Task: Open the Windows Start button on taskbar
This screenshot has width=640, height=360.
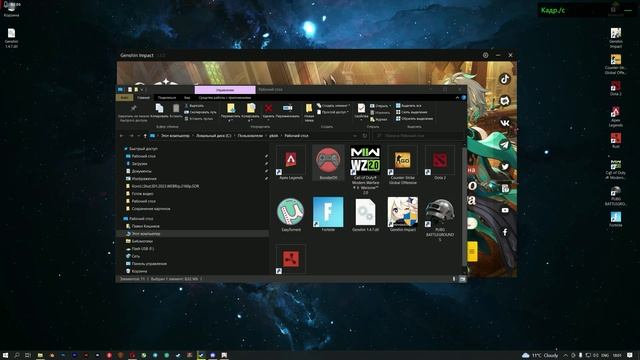Action: pos(5,355)
